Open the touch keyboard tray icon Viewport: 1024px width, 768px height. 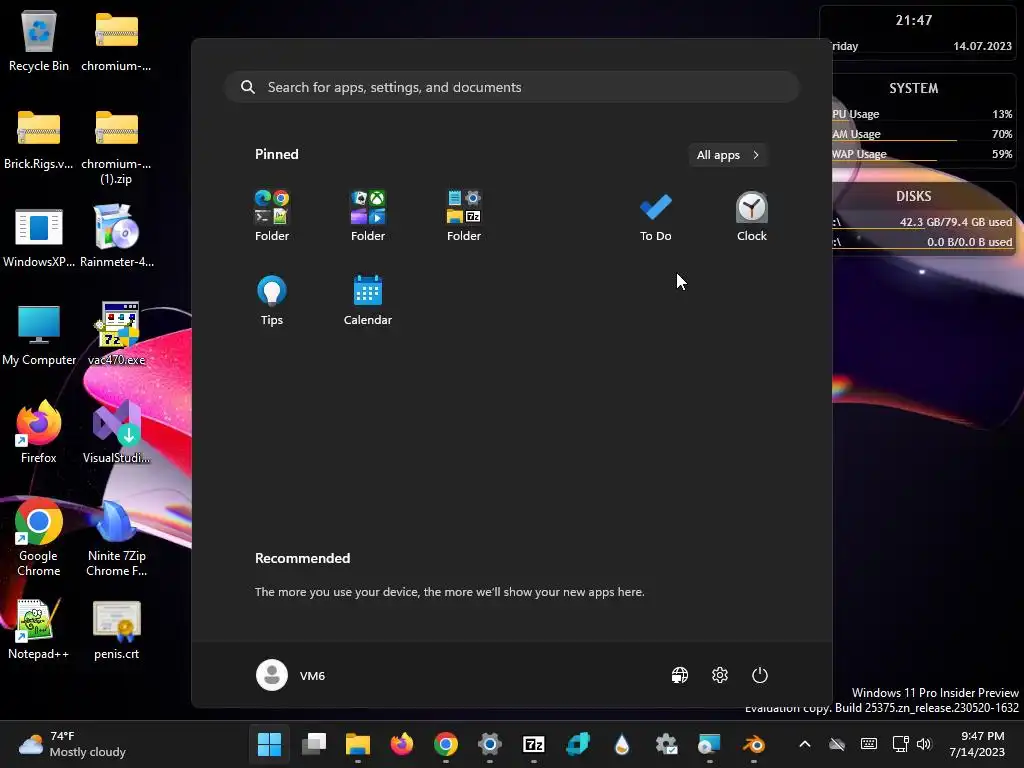tap(869, 744)
